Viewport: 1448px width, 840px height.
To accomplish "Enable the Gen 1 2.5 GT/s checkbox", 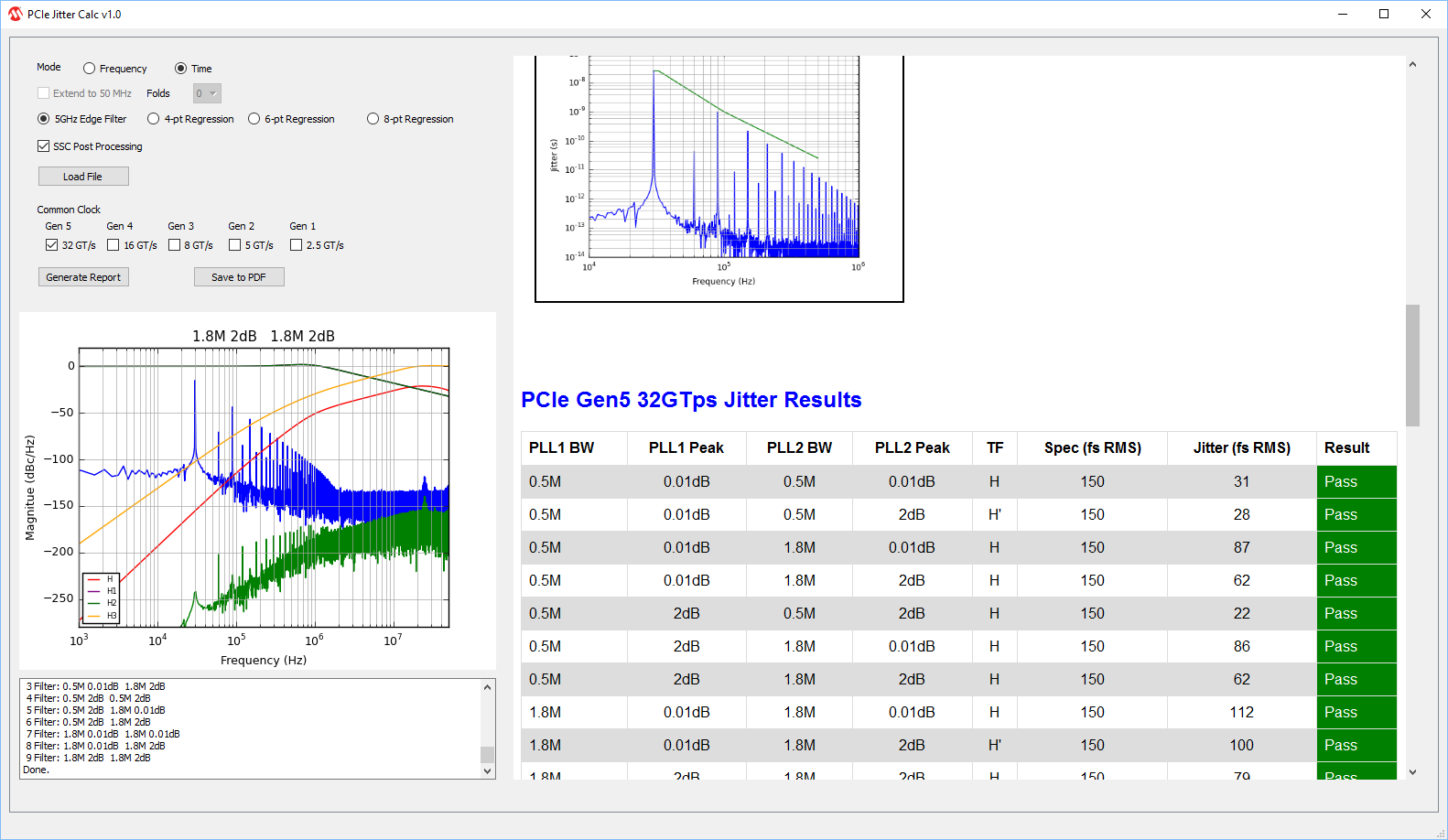I will click(x=297, y=245).
